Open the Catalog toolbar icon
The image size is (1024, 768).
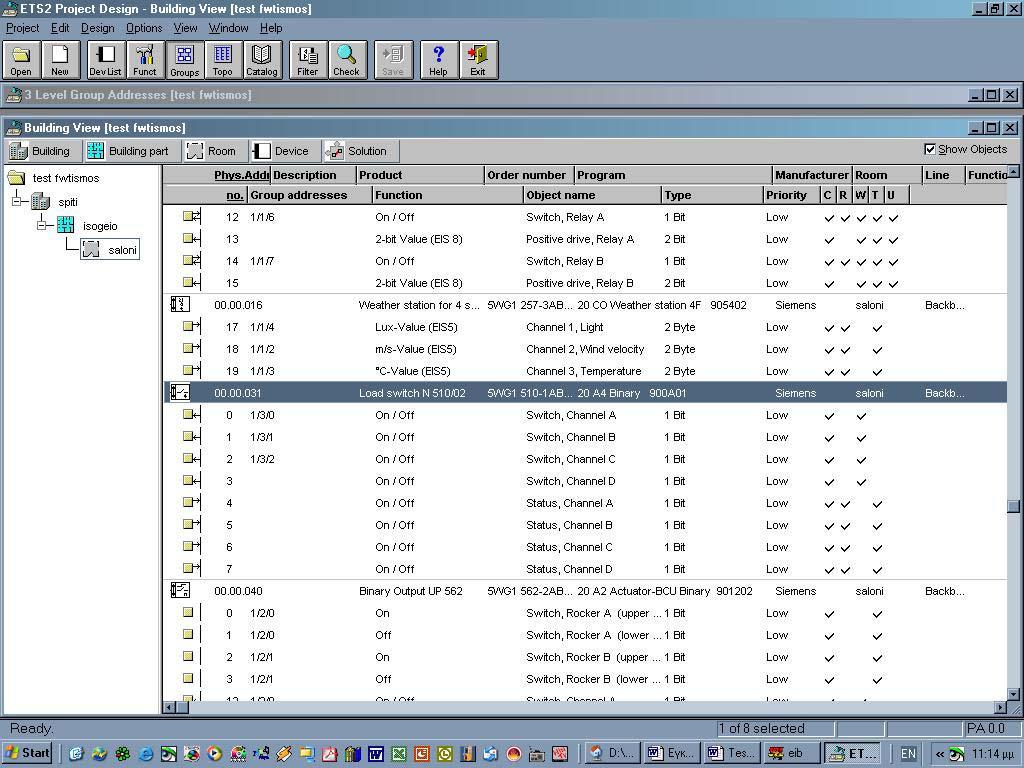262,60
